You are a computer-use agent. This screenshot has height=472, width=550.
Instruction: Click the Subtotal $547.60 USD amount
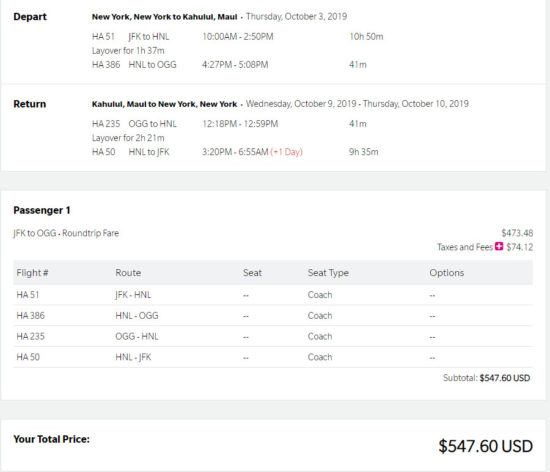click(505, 378)
